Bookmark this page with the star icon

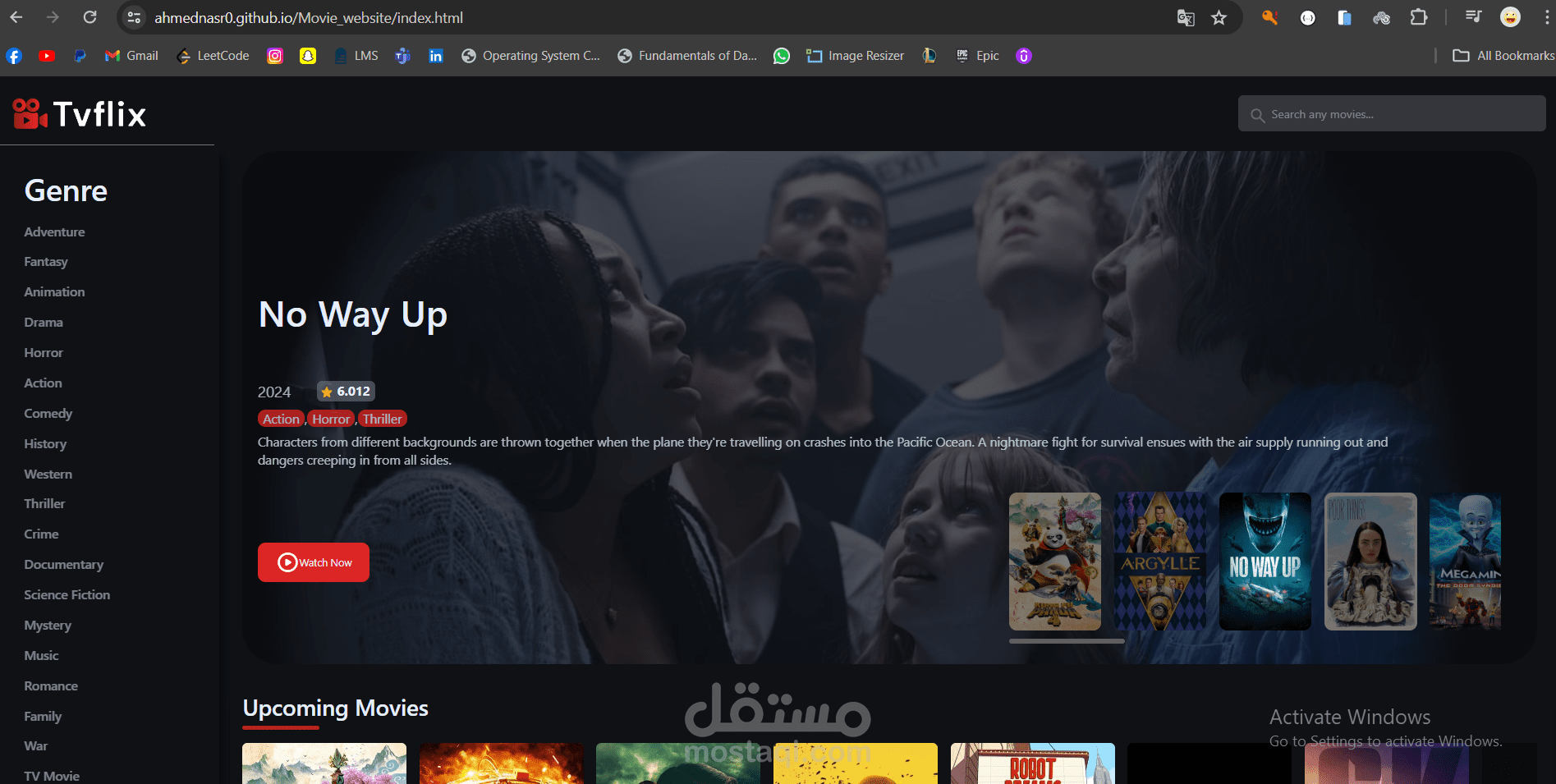click(1219, 17)
